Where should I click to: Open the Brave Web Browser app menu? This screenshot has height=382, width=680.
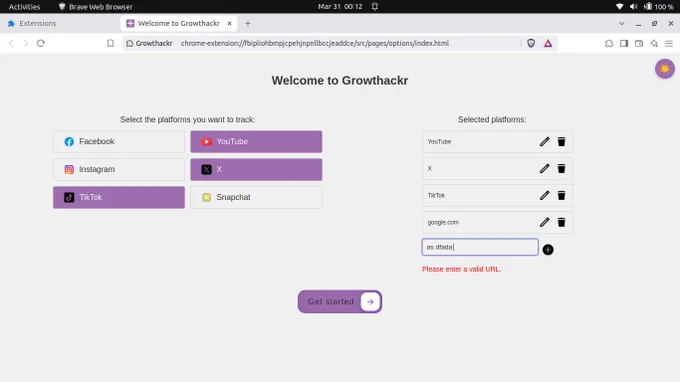tap(95, 7)
